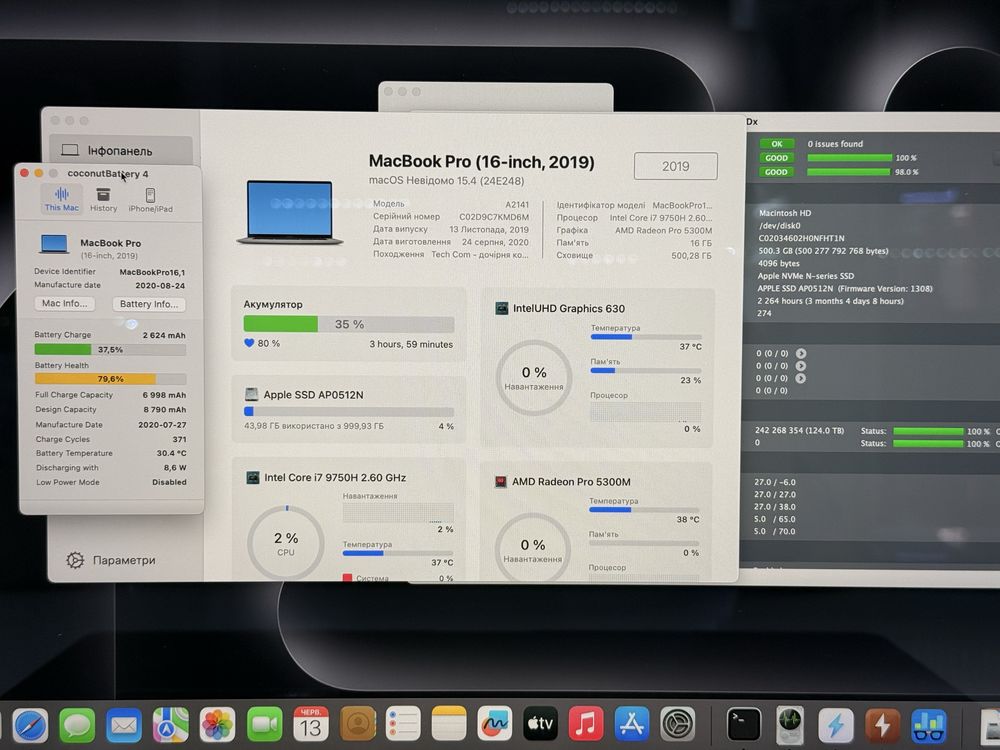Expand second 0 (0 / 0) arrow in DriveDx
Image resolution: width=1000 pixels, height=750 pixels.
click(801, 365)
